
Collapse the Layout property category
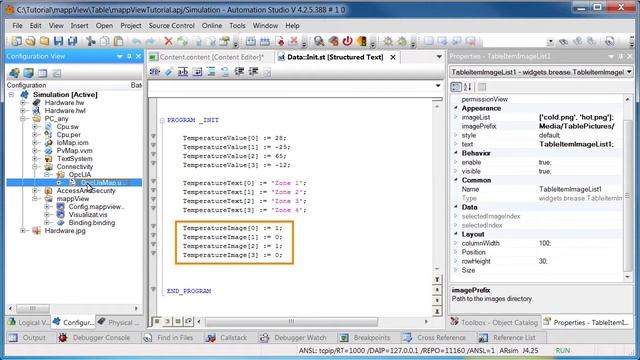456,234
